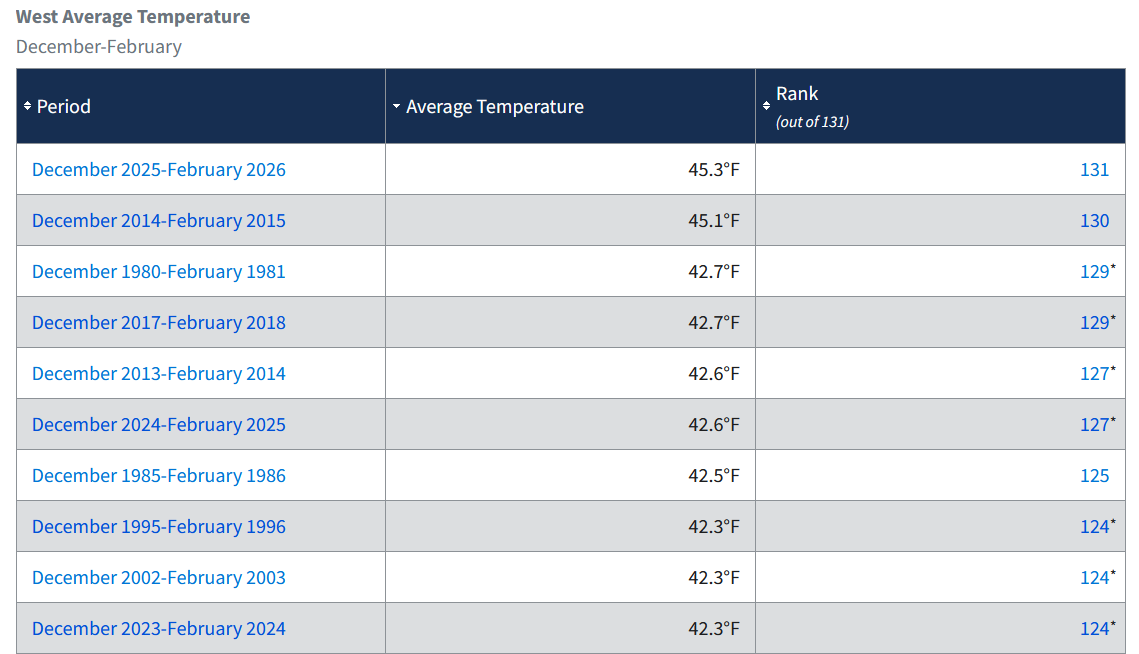Sort by Average Temperature header
This screenshot has width=1139, height=654.
(x=495, y=106)
